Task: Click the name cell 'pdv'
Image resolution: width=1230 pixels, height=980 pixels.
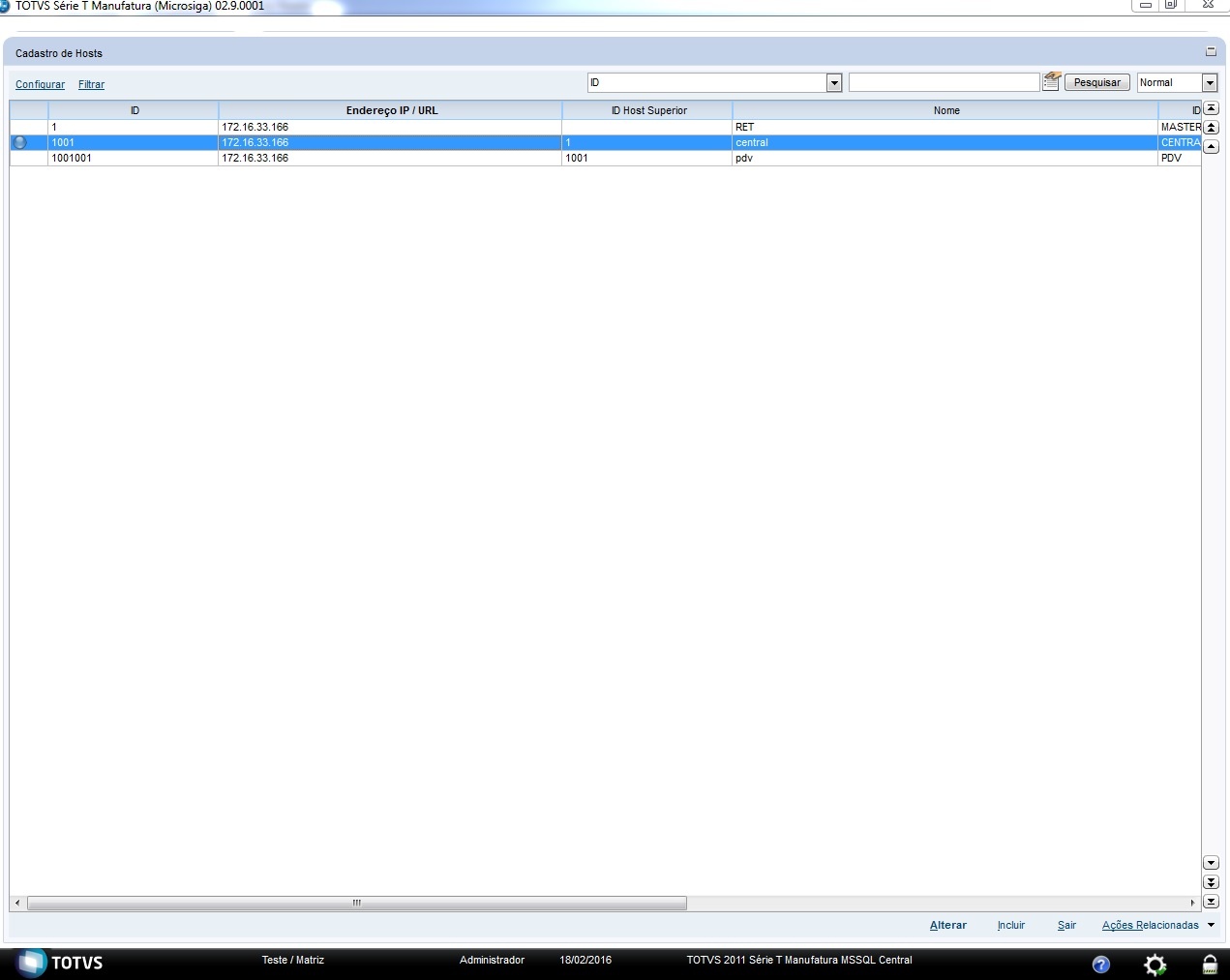Action: pyautogui.click(x=945, y=158)
